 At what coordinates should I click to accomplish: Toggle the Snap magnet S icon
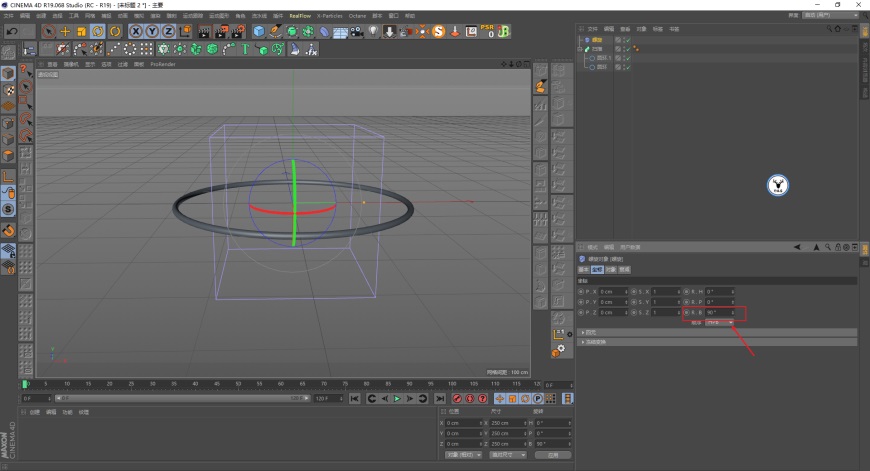pos(8,209)
